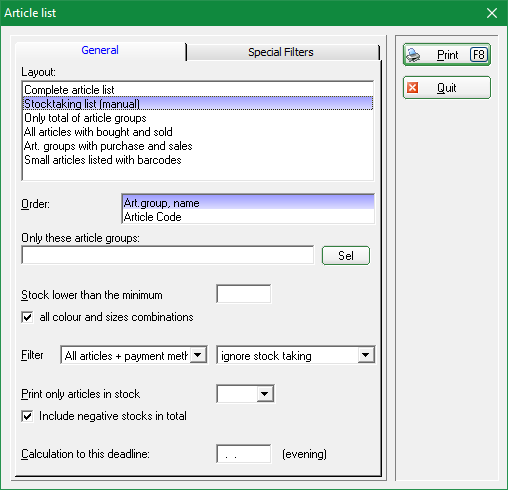The height and width of the screenshot is (490, 508).
Task: Switch to the Special Filters tab
Action: tap(282, 52)
